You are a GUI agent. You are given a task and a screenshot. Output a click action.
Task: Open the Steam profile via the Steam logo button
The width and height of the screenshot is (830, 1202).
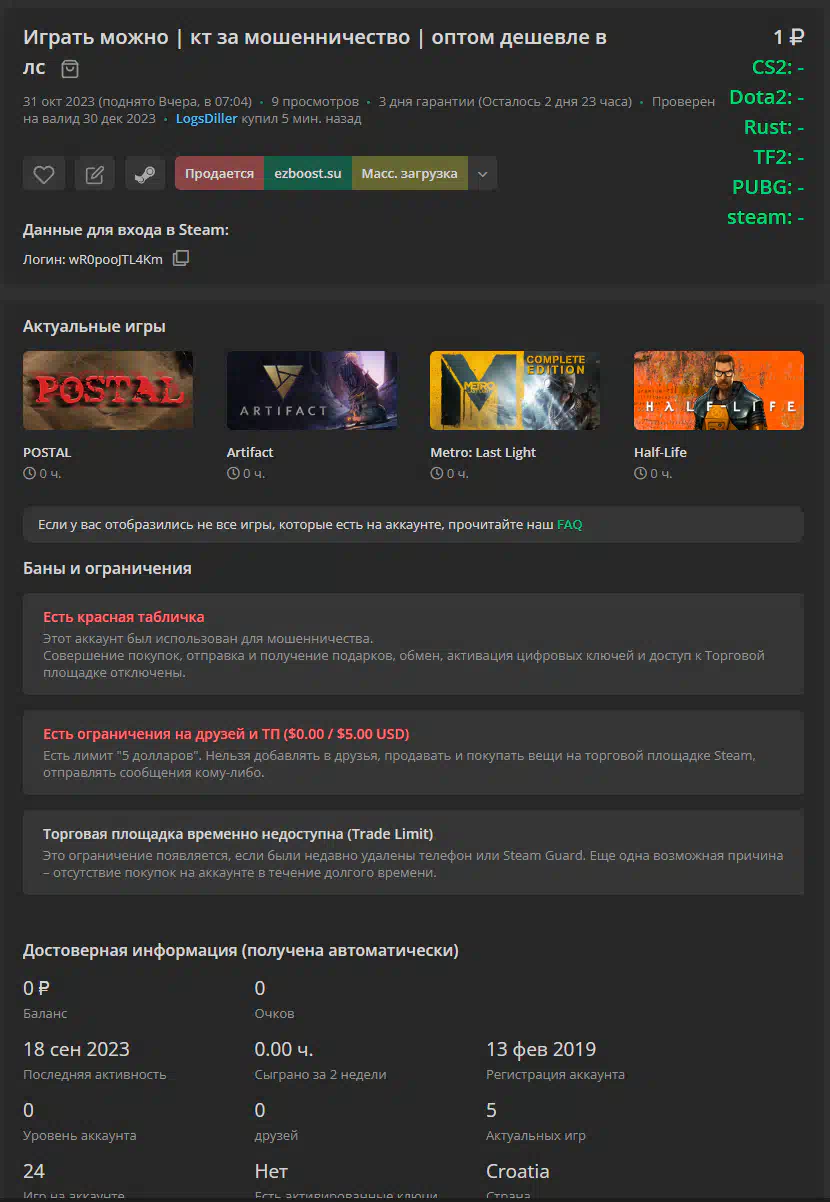coord(145,174)
